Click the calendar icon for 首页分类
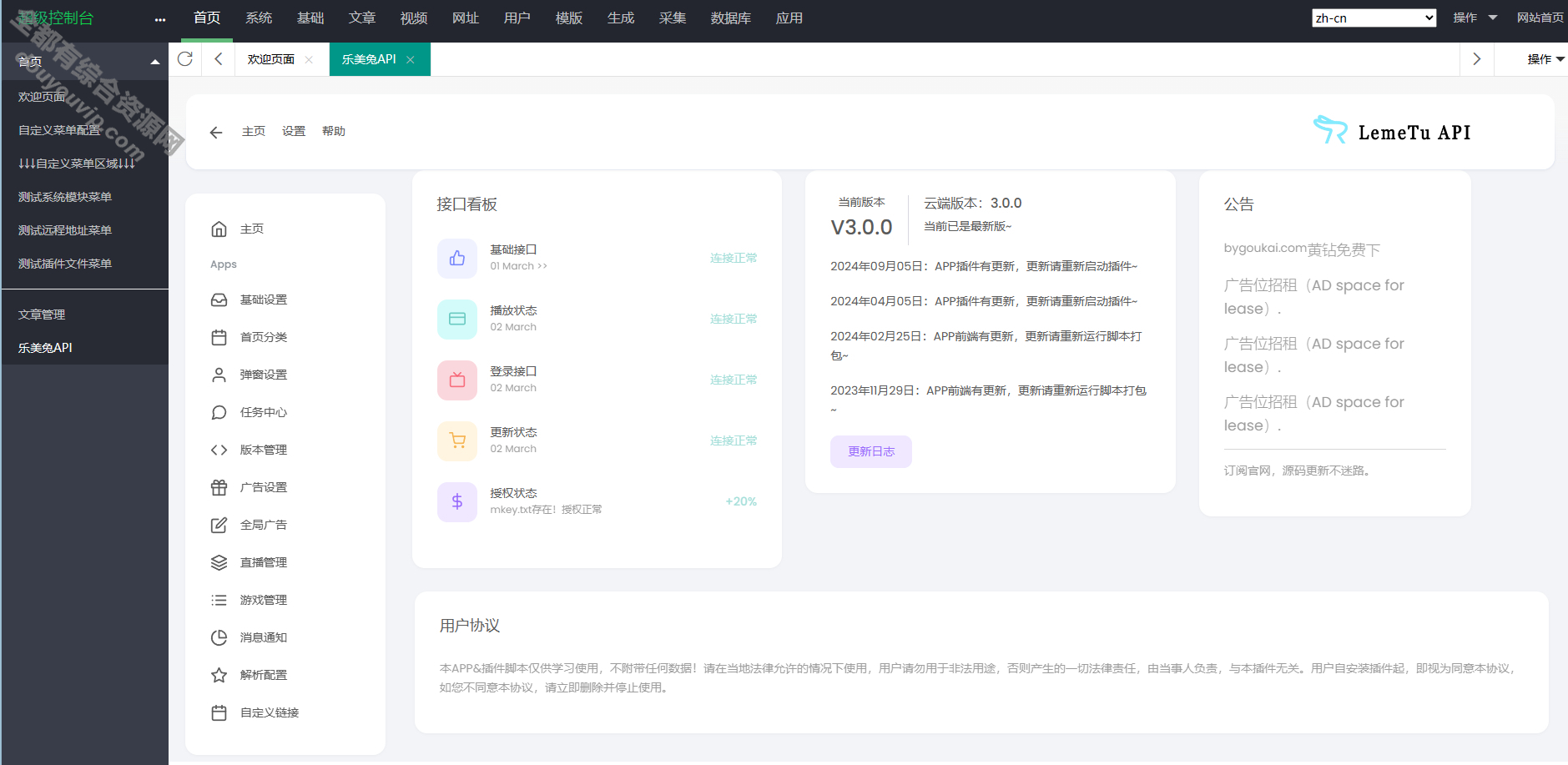This screenshot has height=765, width=1568. 219,337
